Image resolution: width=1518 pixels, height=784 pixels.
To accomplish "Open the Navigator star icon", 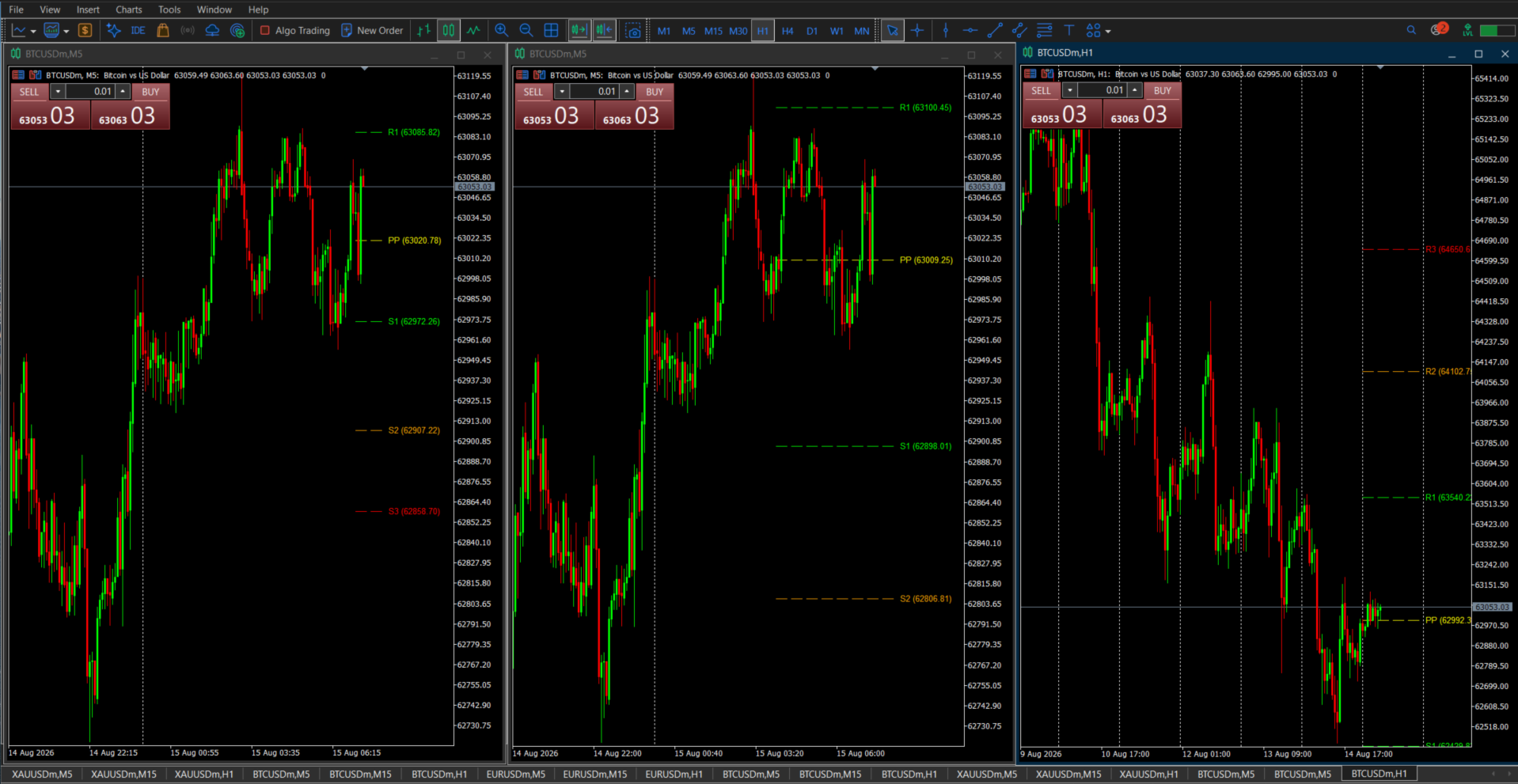I will (x=113, y=30).
